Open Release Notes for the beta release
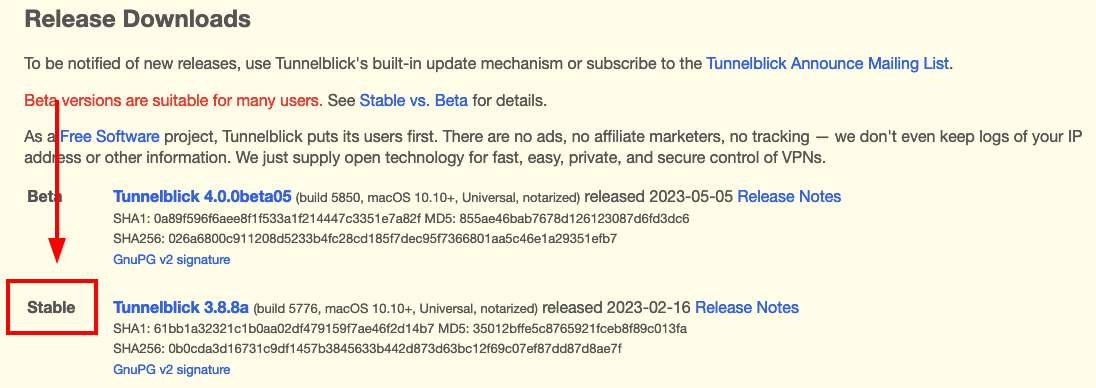1096x388 pixels. [789, 196]
